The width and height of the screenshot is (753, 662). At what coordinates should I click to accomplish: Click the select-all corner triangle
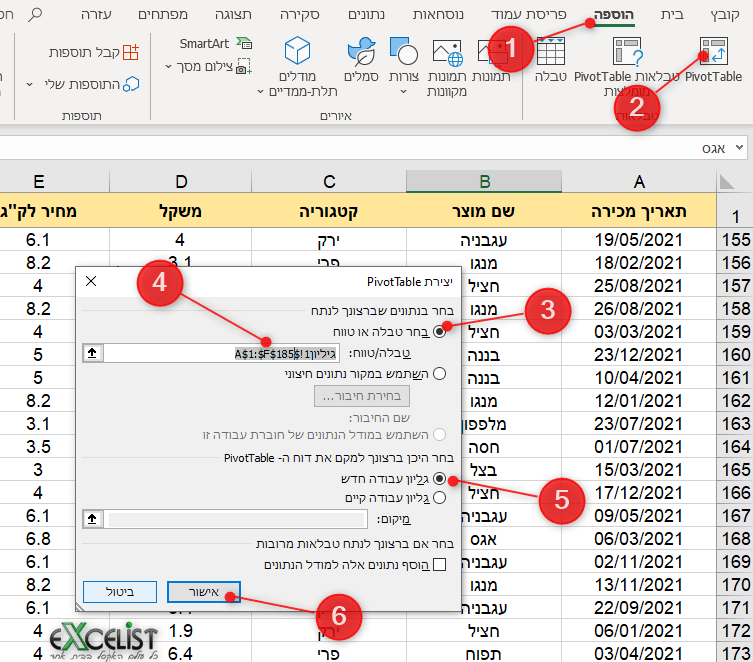[727, 182]
